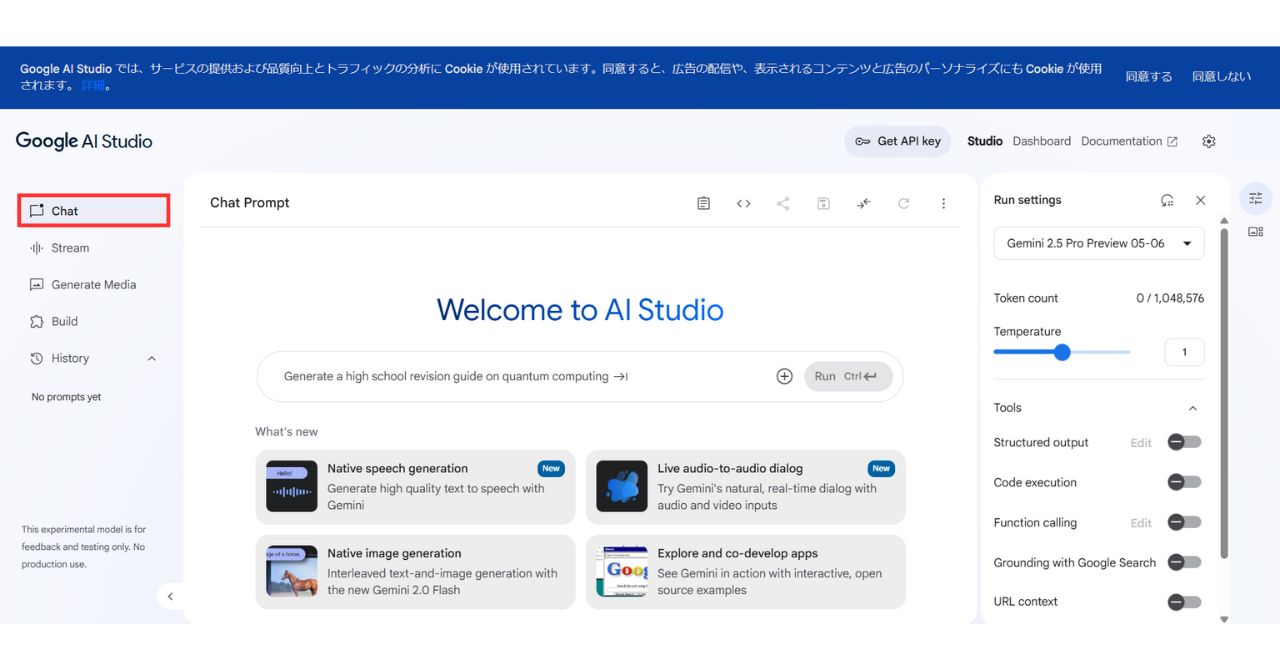Click the Temperature value field
Image resolution: width=1280 pixels, height=670 pixels.
click(1185, 352)
